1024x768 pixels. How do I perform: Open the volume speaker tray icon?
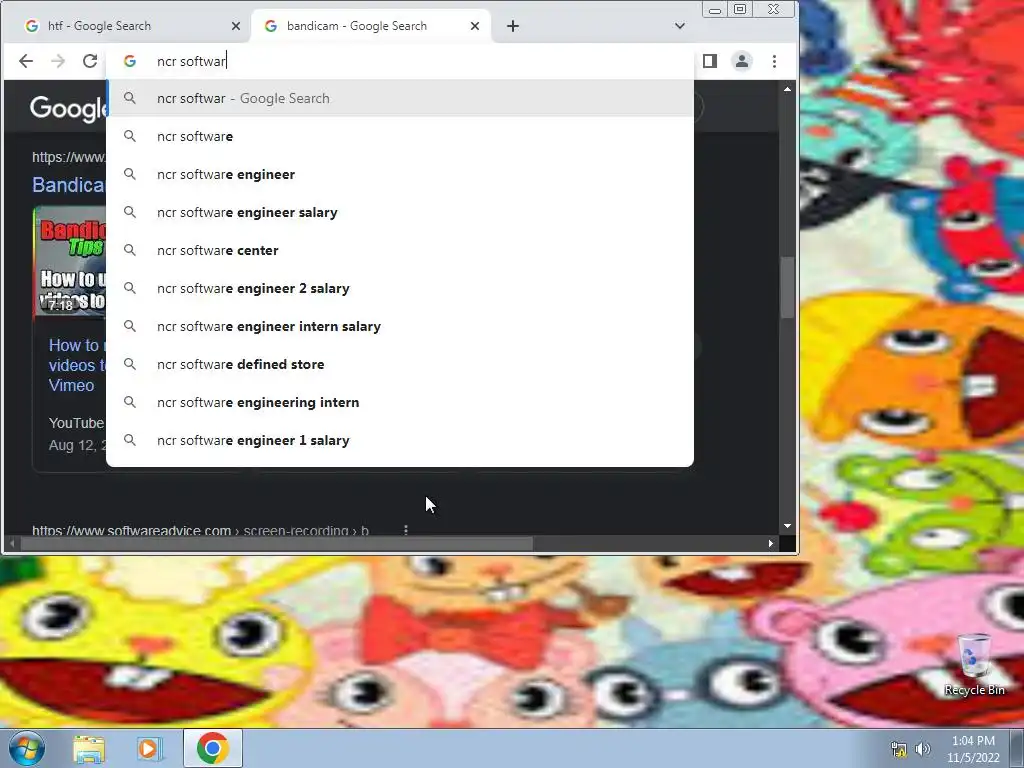click(x=923, y=749)
